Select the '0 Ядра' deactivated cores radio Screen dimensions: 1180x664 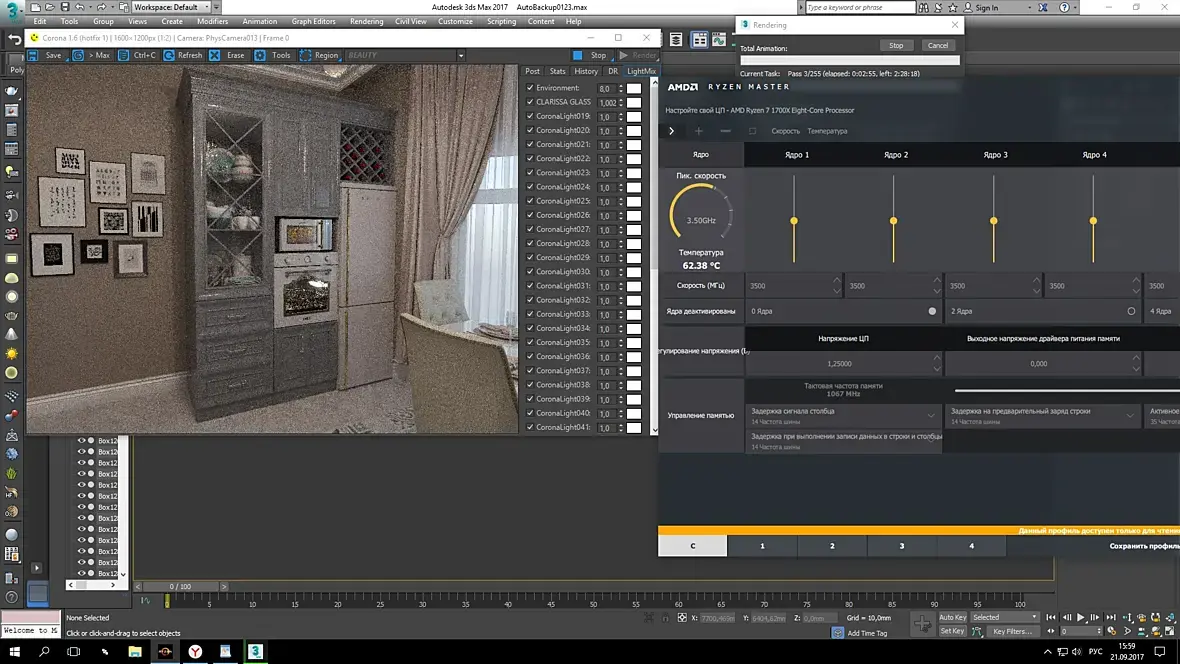click(x=932, y=311)
